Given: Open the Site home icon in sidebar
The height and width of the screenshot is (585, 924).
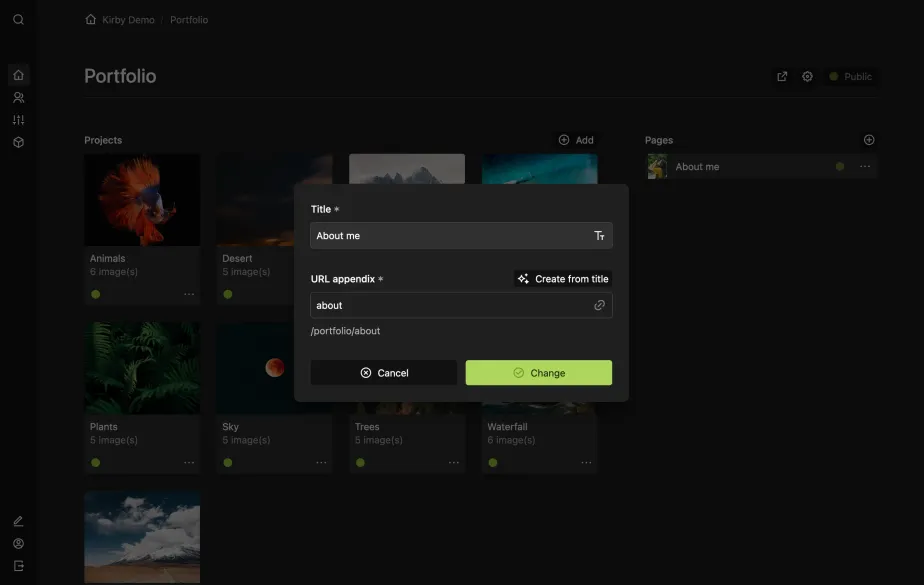Looking at the screenshot, I should 18,75.
